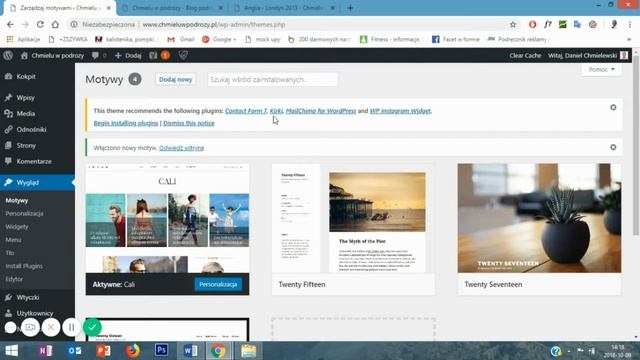Open Photoshop from taskbar
This screenshot has height=360, width=640.
161,351
